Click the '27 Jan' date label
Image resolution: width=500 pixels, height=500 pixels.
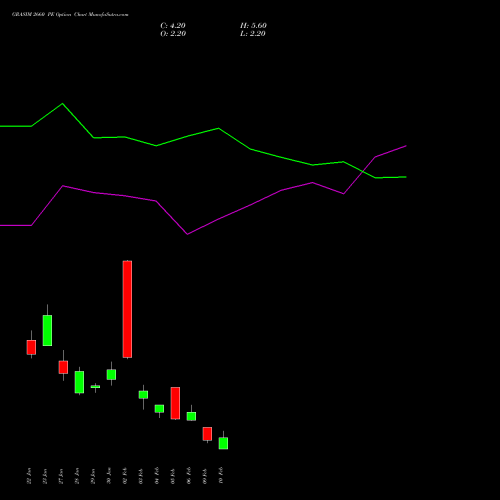coord(61,476)
